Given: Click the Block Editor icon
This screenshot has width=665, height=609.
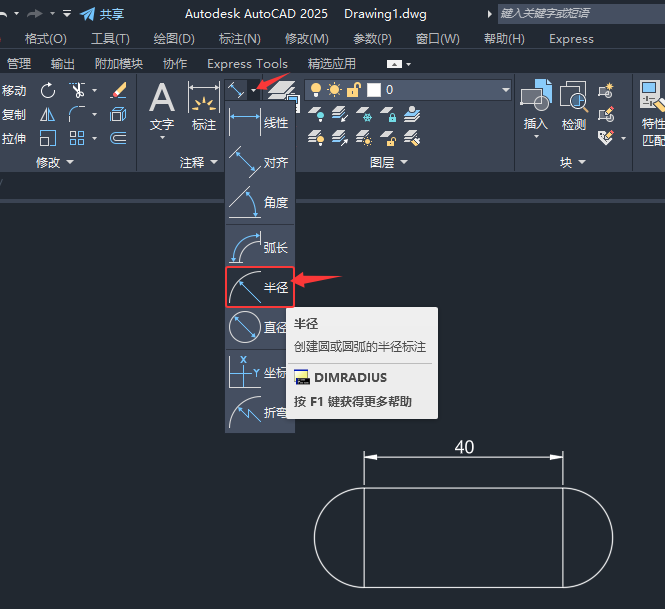Looking at the screenshot, I should tap(606, 115).
